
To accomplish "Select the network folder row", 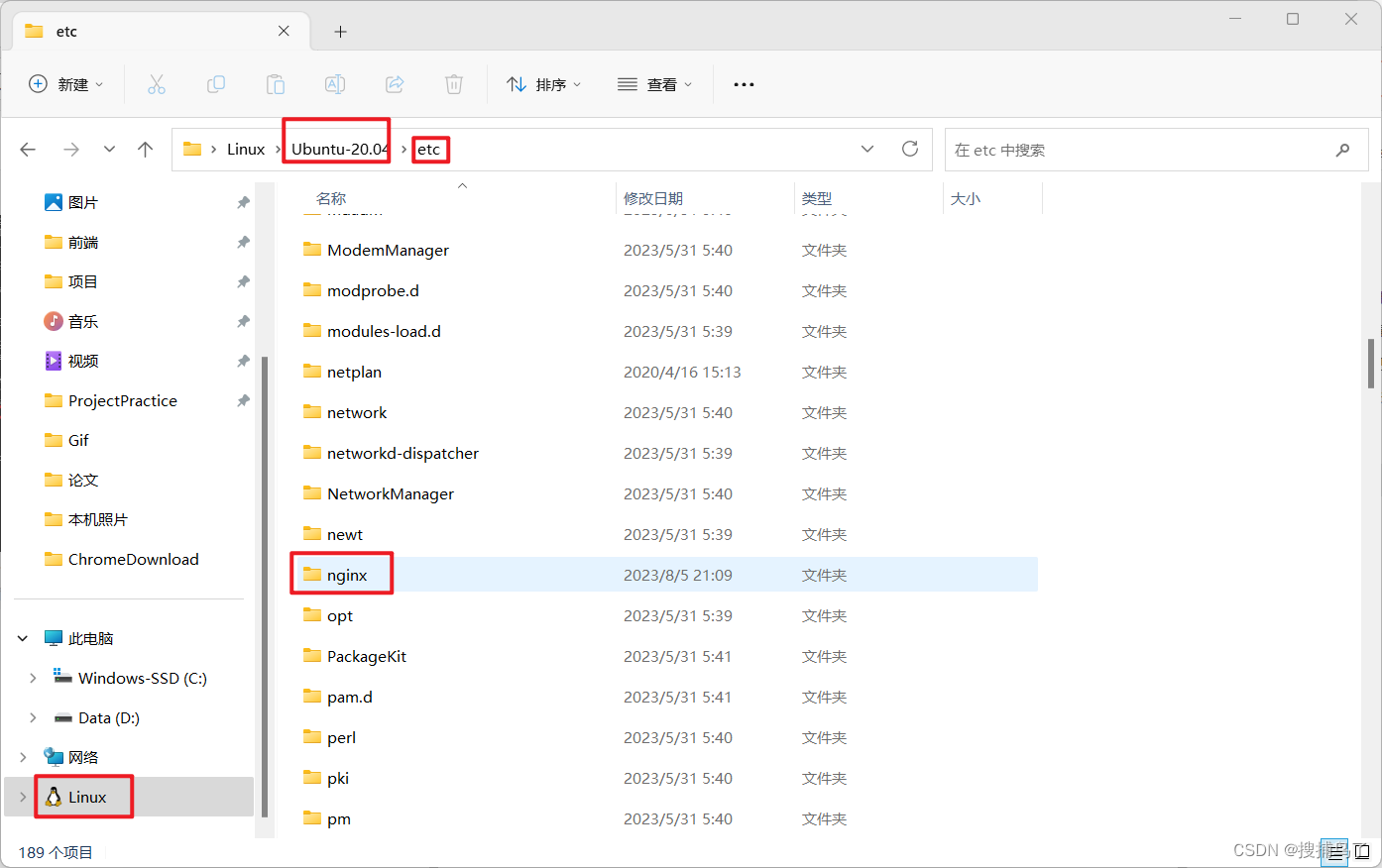I will pos(669,412).
